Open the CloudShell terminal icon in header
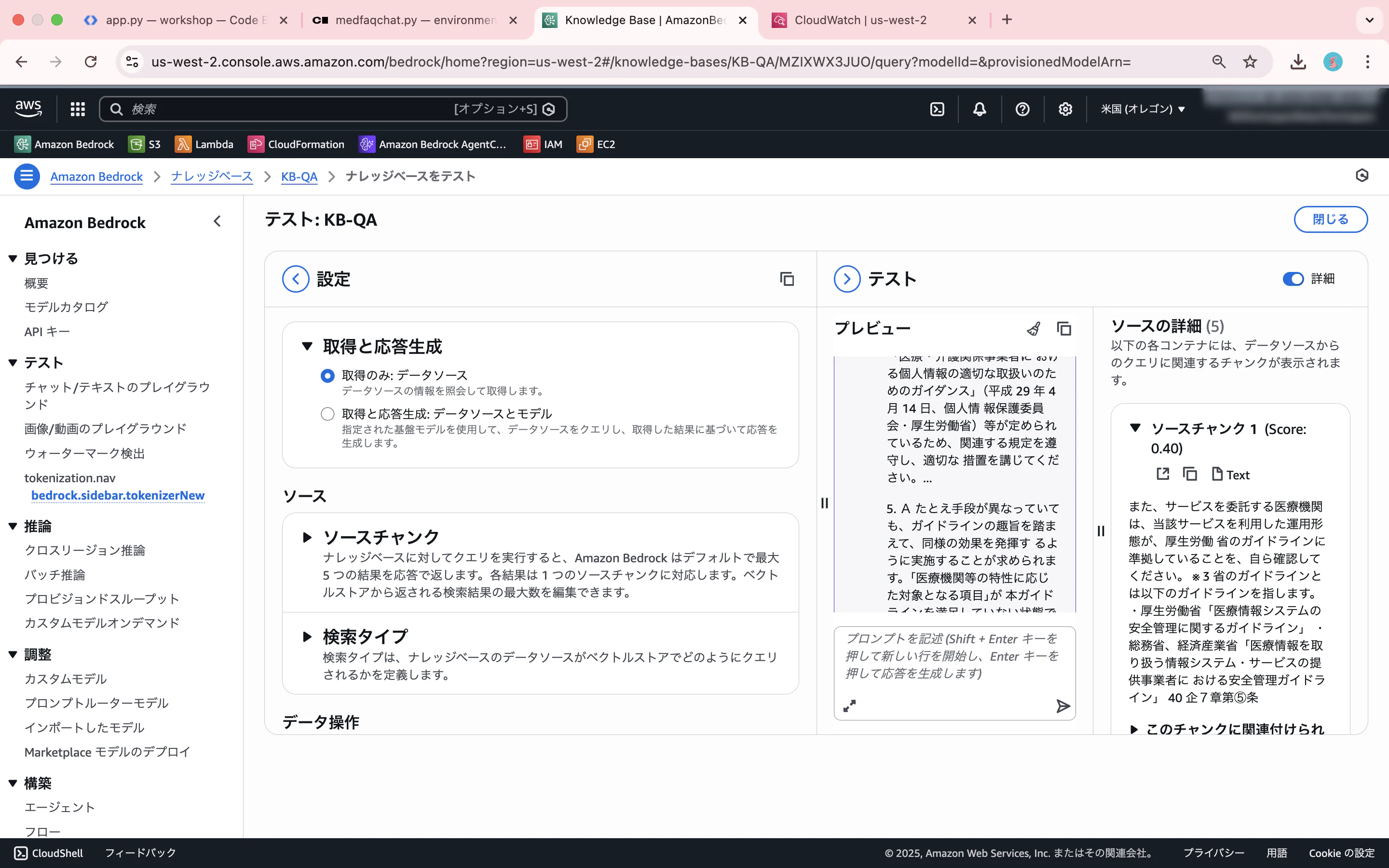 (937, 109)
